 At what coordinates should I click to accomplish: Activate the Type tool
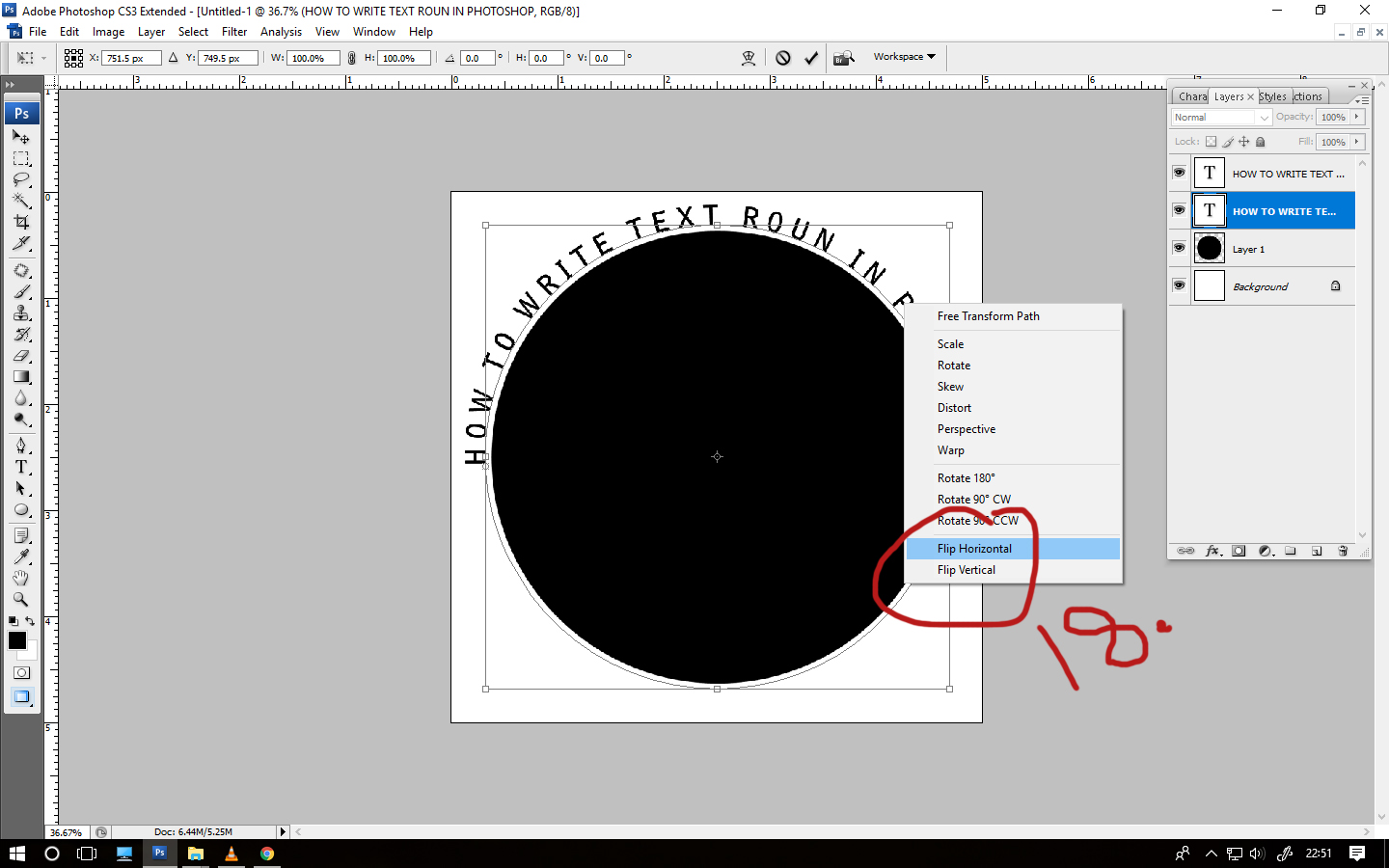21,467
